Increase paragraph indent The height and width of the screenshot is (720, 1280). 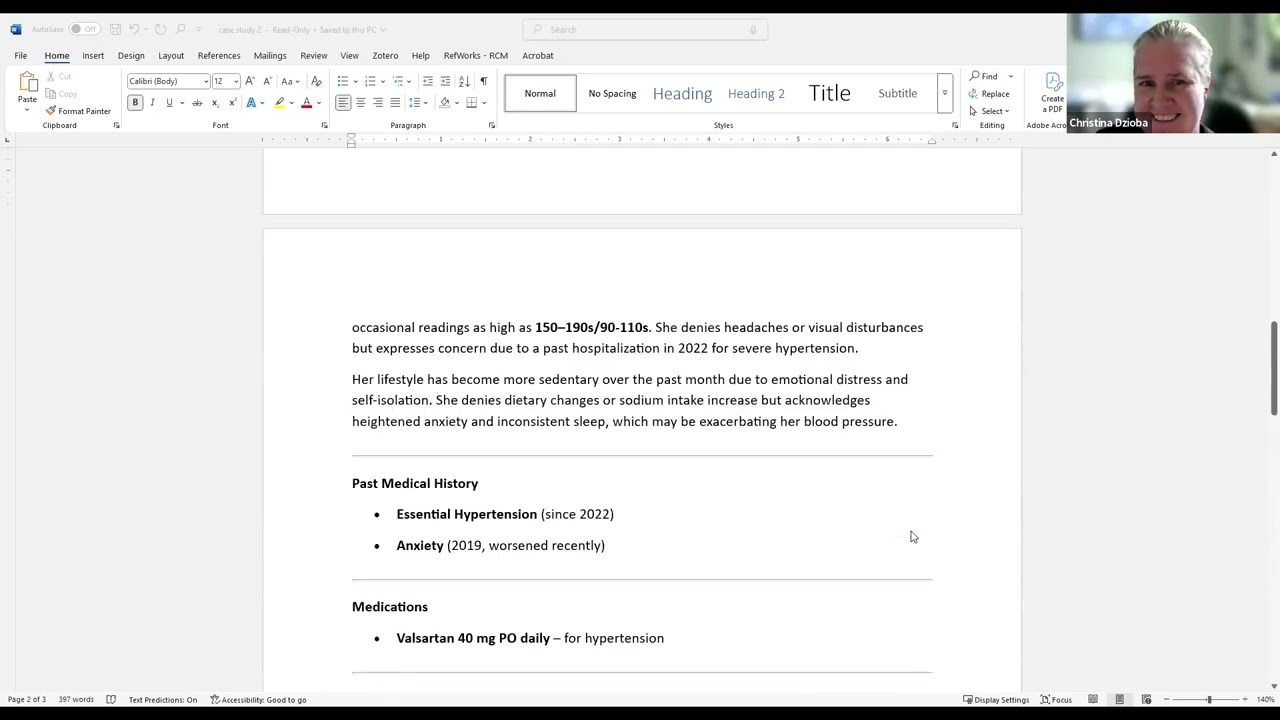445,81
